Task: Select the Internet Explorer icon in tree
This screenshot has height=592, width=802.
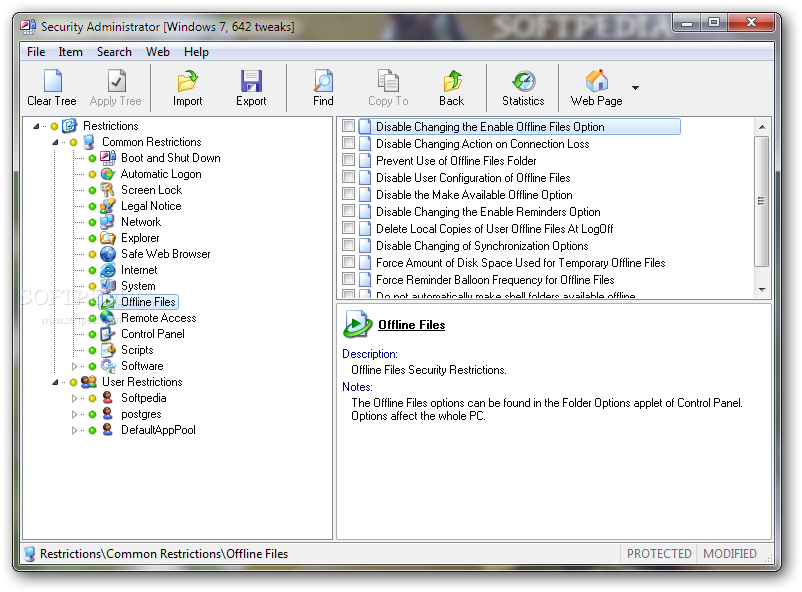Action: pos(108,270)
